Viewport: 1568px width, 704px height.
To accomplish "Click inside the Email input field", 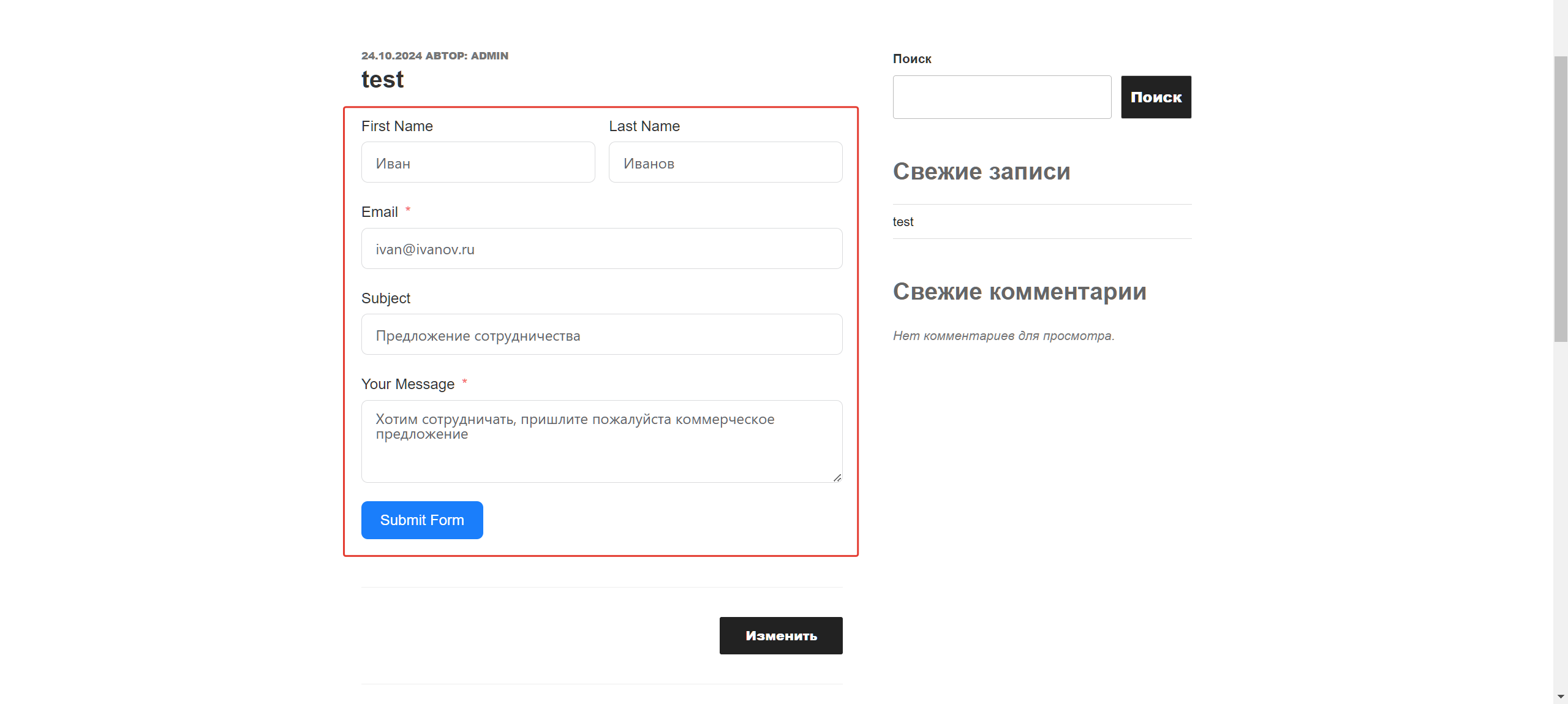I will pos(601,248).
